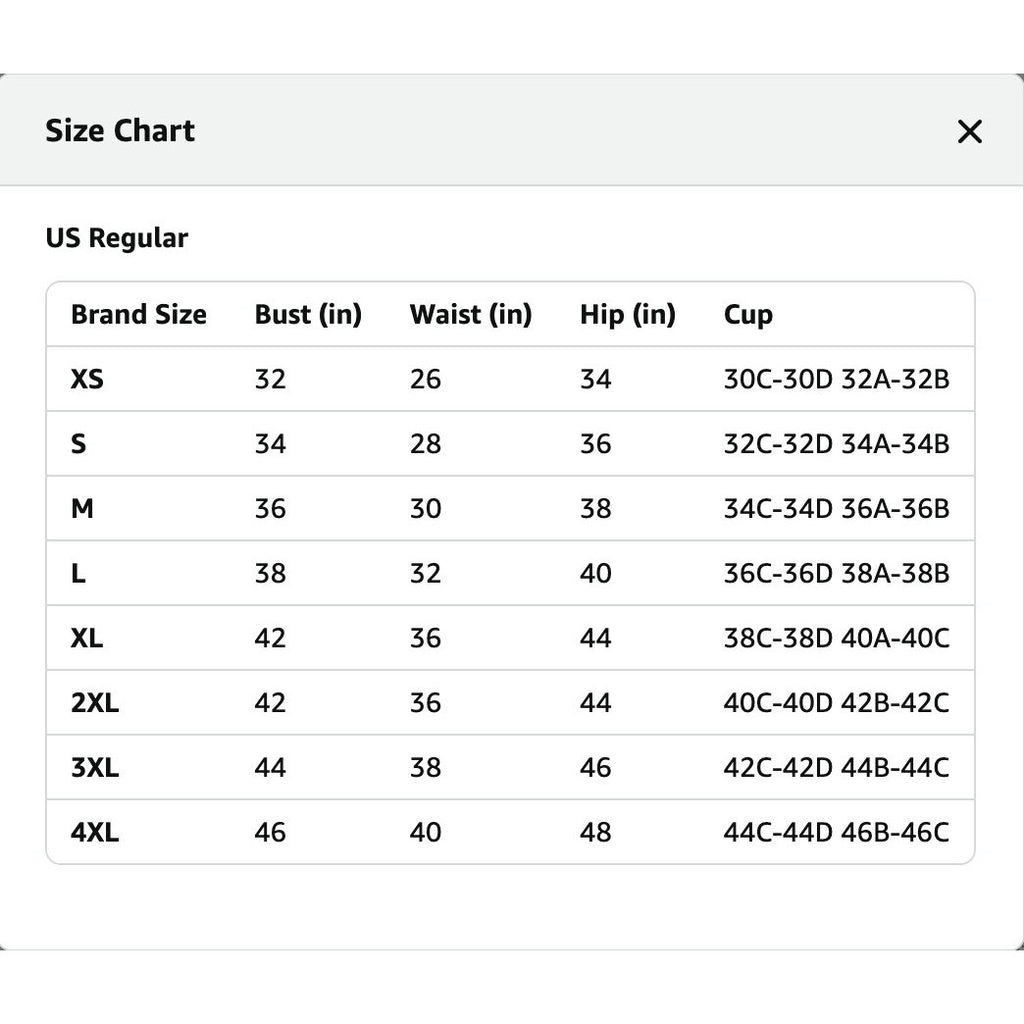Select cup value "32C-32D 34A-34B"

coord(837,443)
